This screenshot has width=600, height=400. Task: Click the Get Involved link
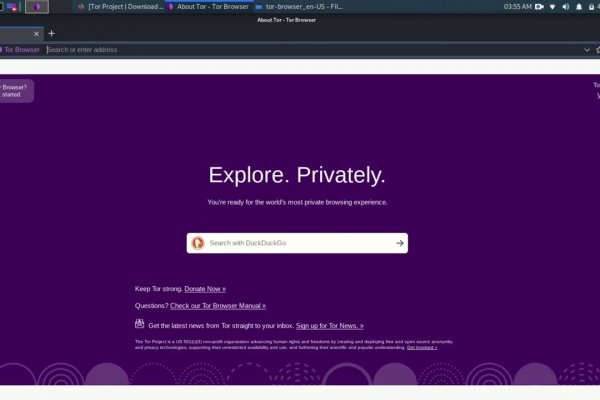(x=421, y=347)
